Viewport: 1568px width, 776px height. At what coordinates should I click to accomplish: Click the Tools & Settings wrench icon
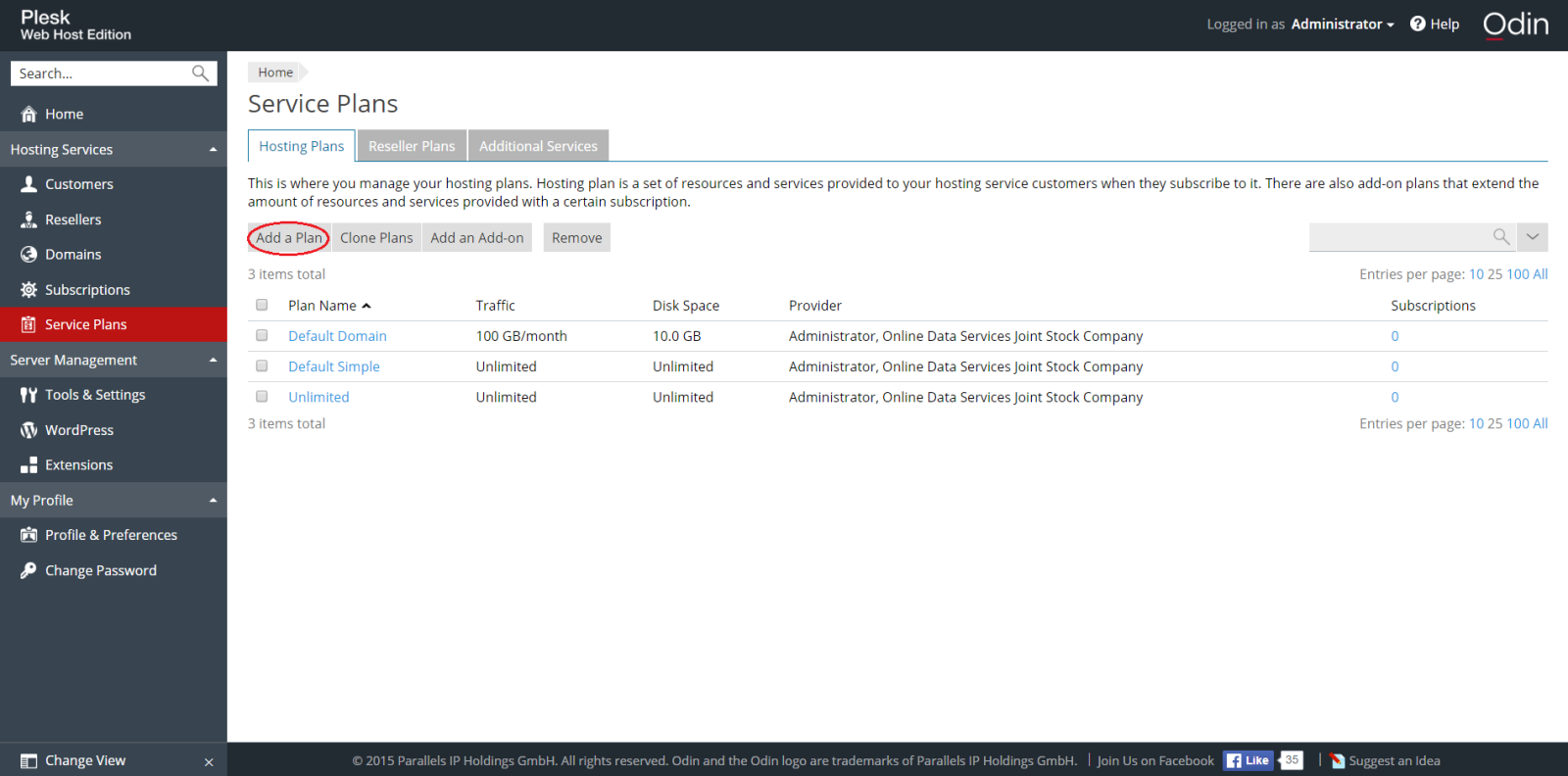[x=29, y=395]
